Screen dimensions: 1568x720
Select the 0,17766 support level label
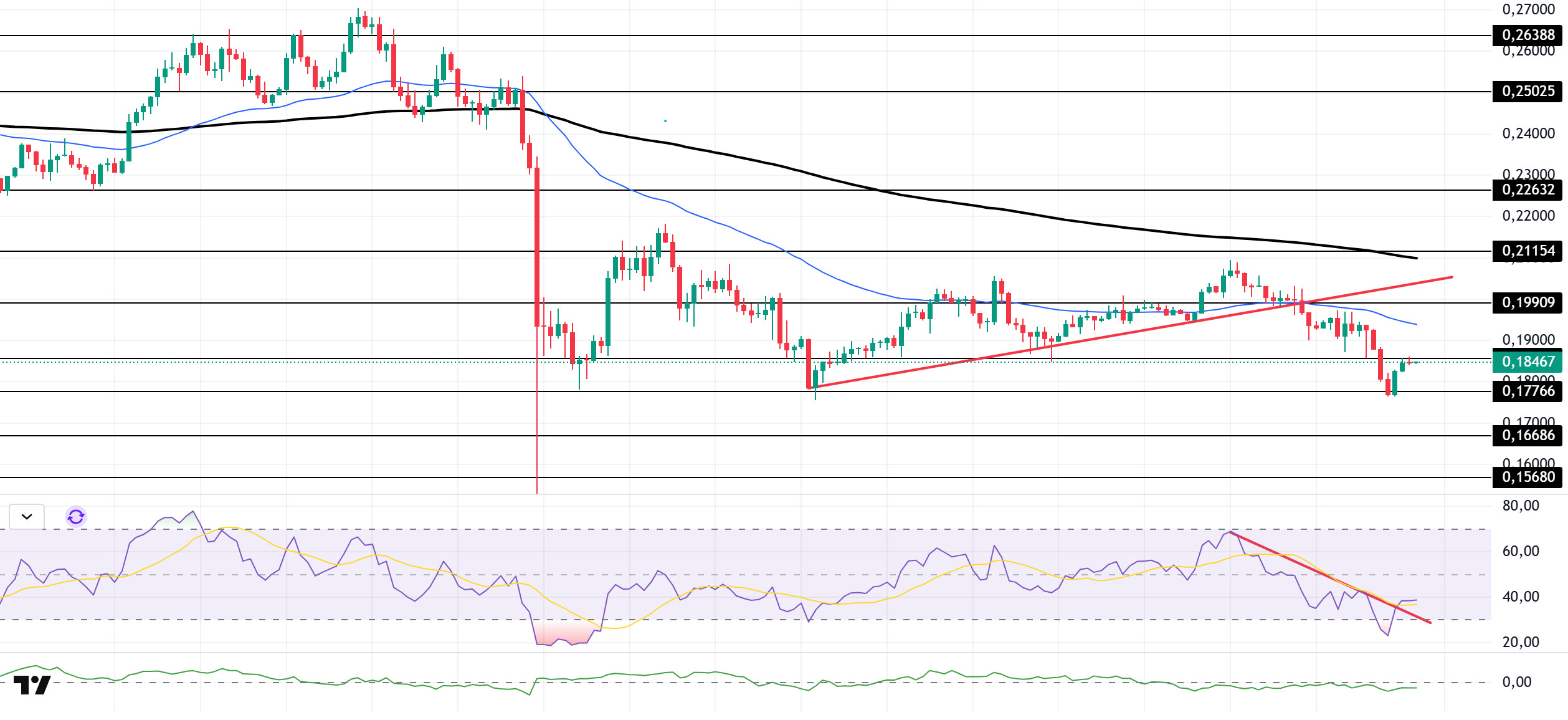[1527, 391]
